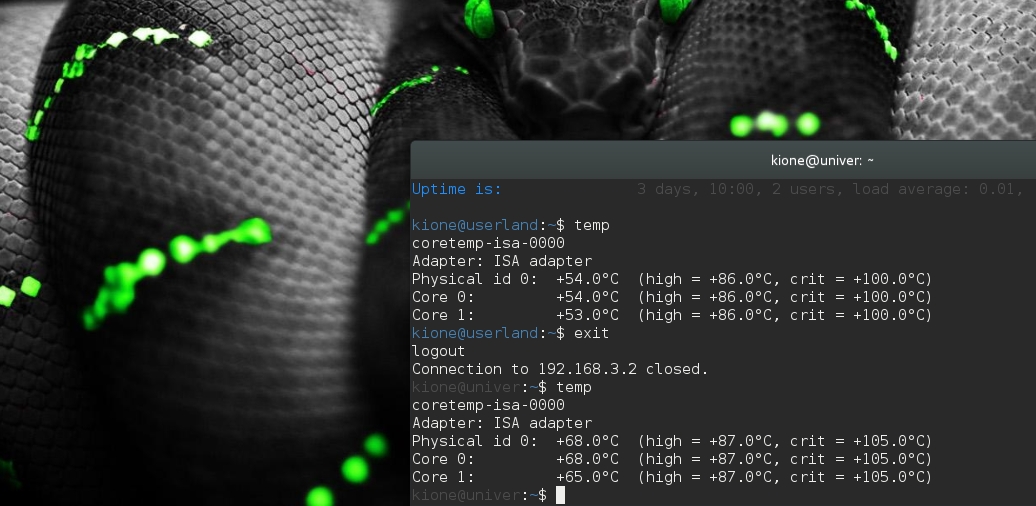Click the "temp" command after the userland prompt

591,225
